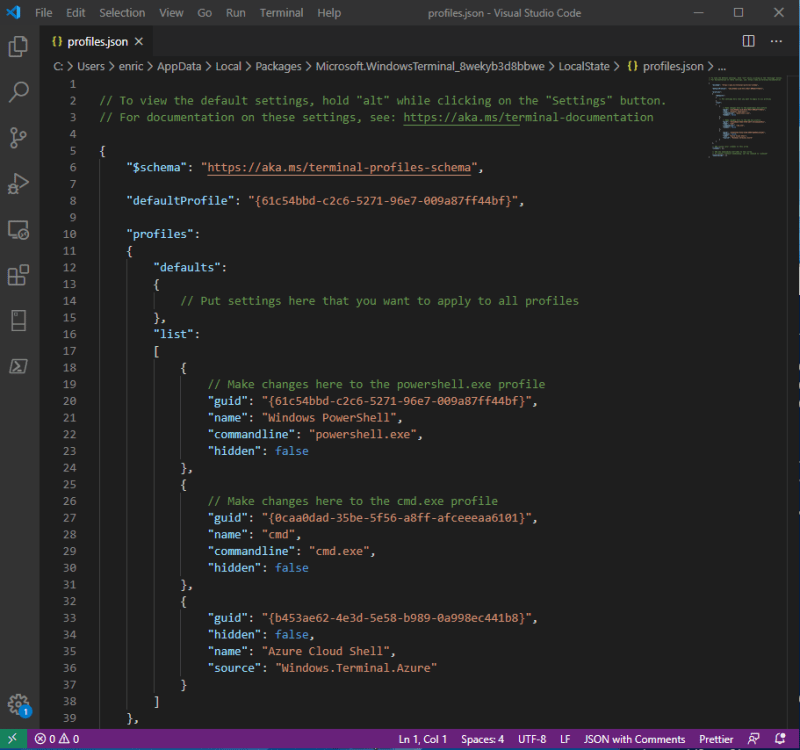
Task: Select the profiles.json editor tab
Action: (x=97, y=41)
